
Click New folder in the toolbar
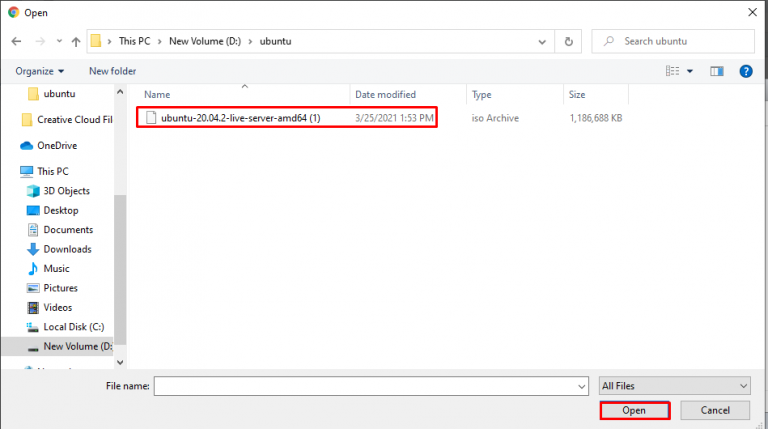click(112, 71)
